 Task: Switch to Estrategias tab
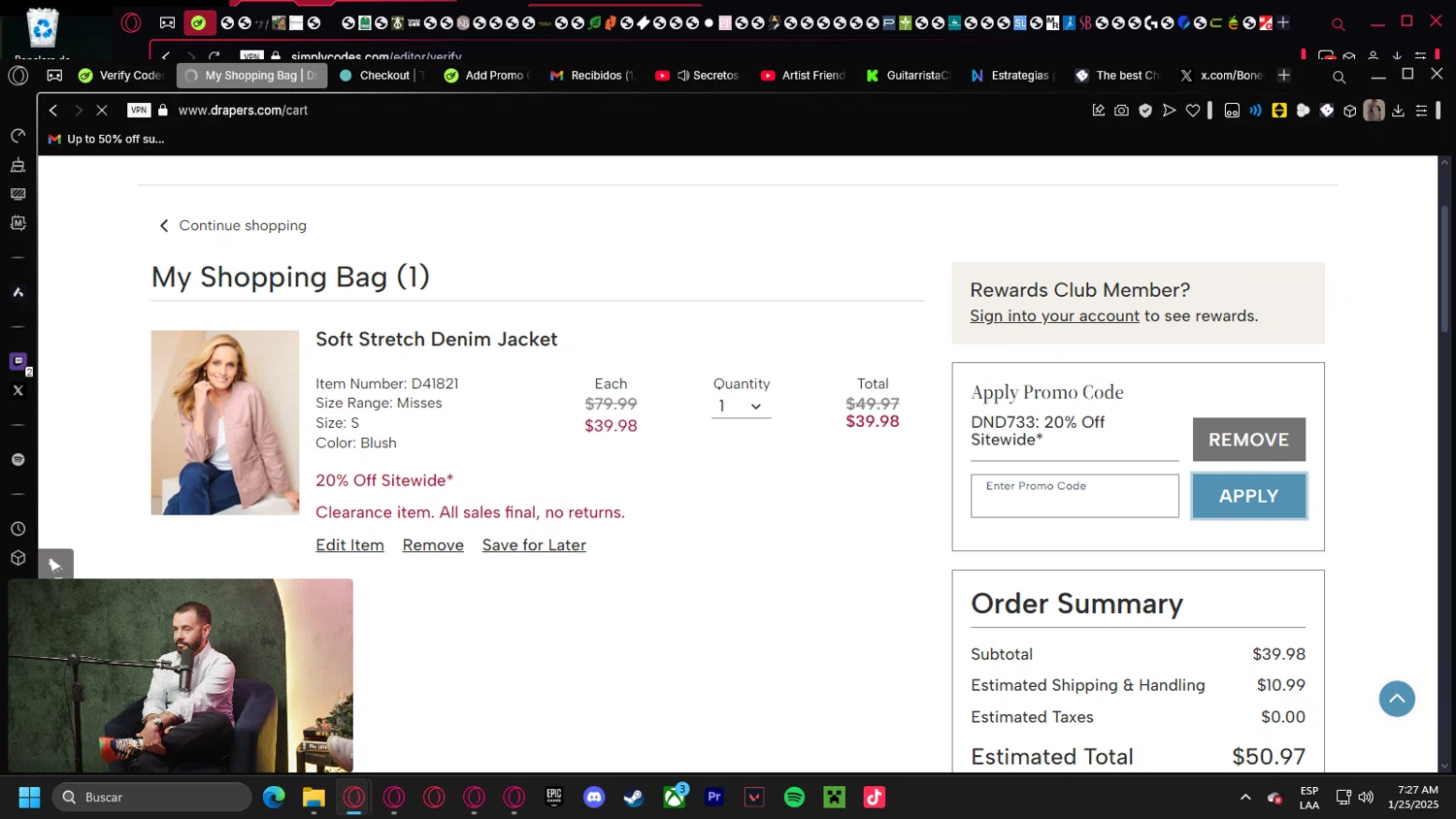coord(1014,75)
